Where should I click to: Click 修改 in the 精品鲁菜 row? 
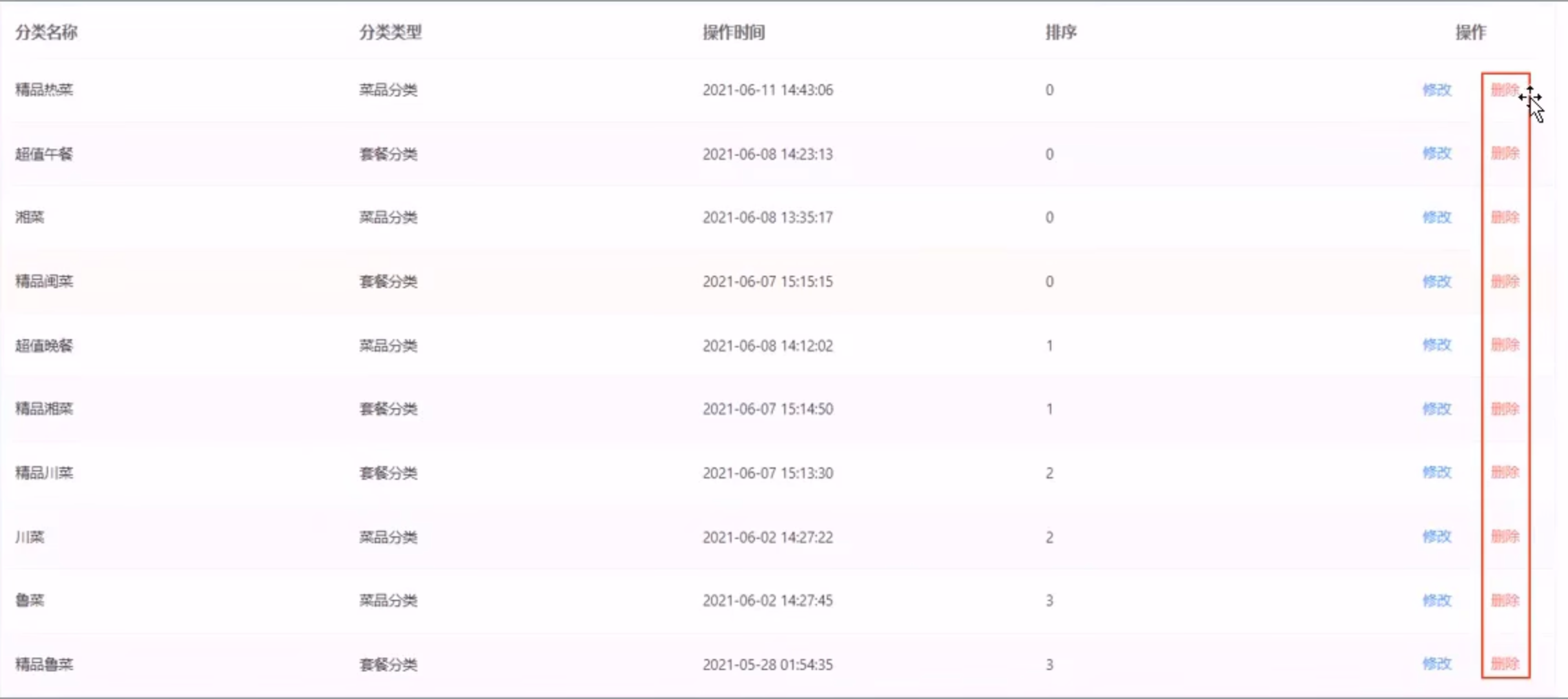(x=1437, y=664)
